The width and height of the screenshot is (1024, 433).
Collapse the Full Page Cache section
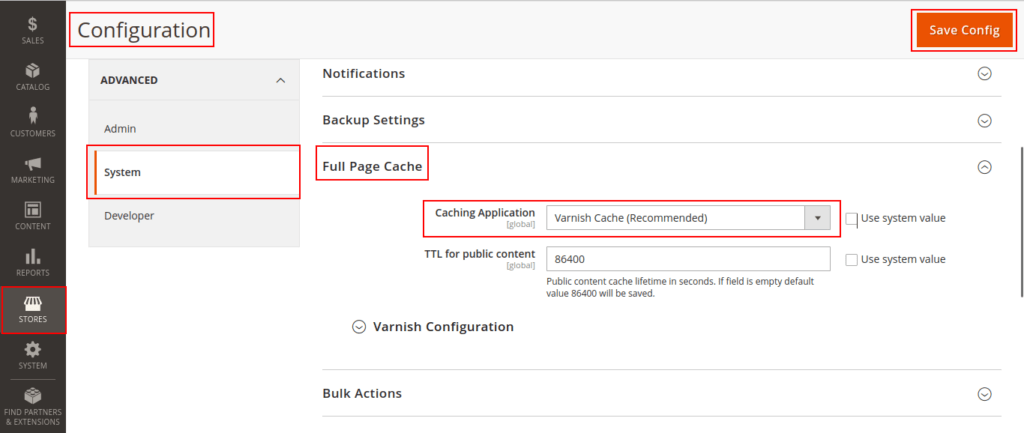[984, 168]
